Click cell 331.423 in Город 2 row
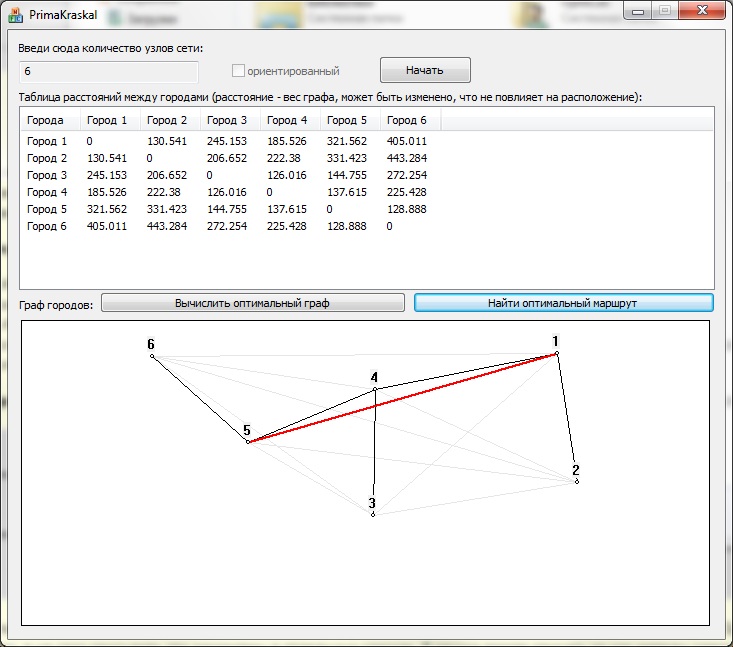This screenshot has height=647, width=733. pos(347,158)
